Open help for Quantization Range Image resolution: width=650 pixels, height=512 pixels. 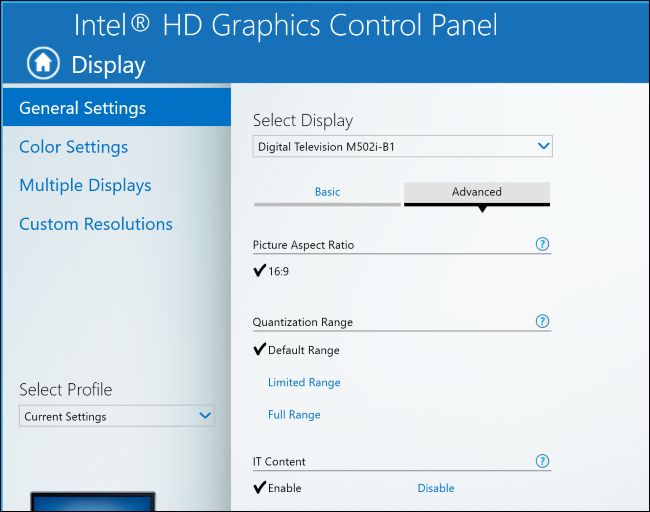point(543,321)
